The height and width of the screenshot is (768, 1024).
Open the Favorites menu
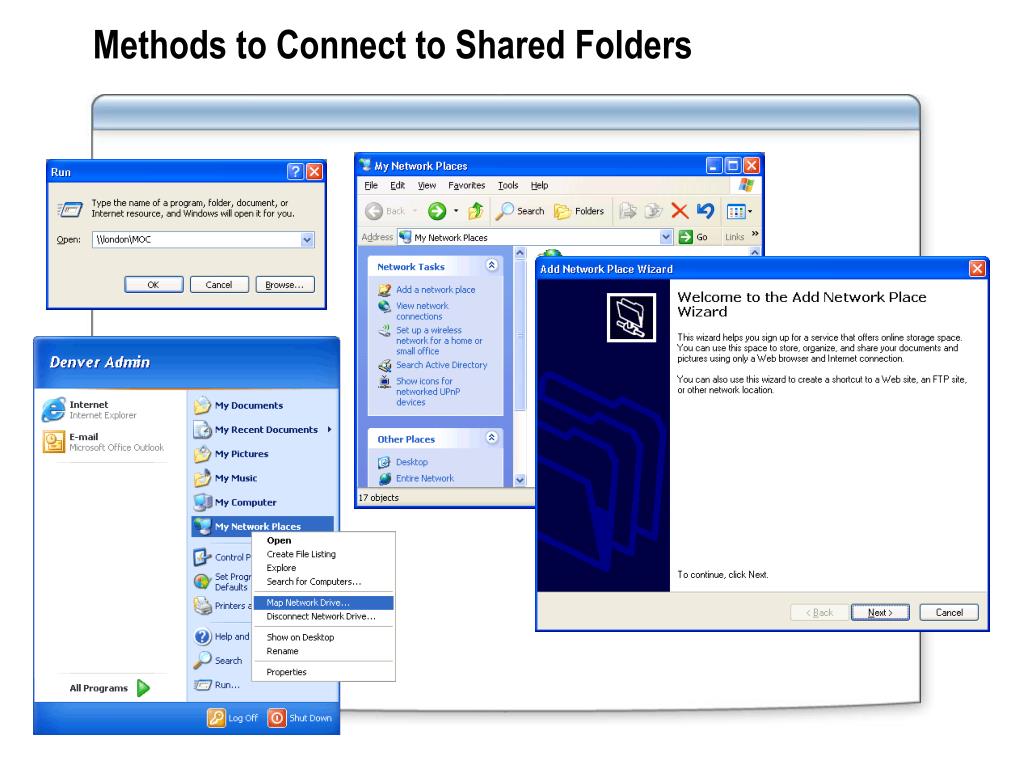(x=466, y=185)
